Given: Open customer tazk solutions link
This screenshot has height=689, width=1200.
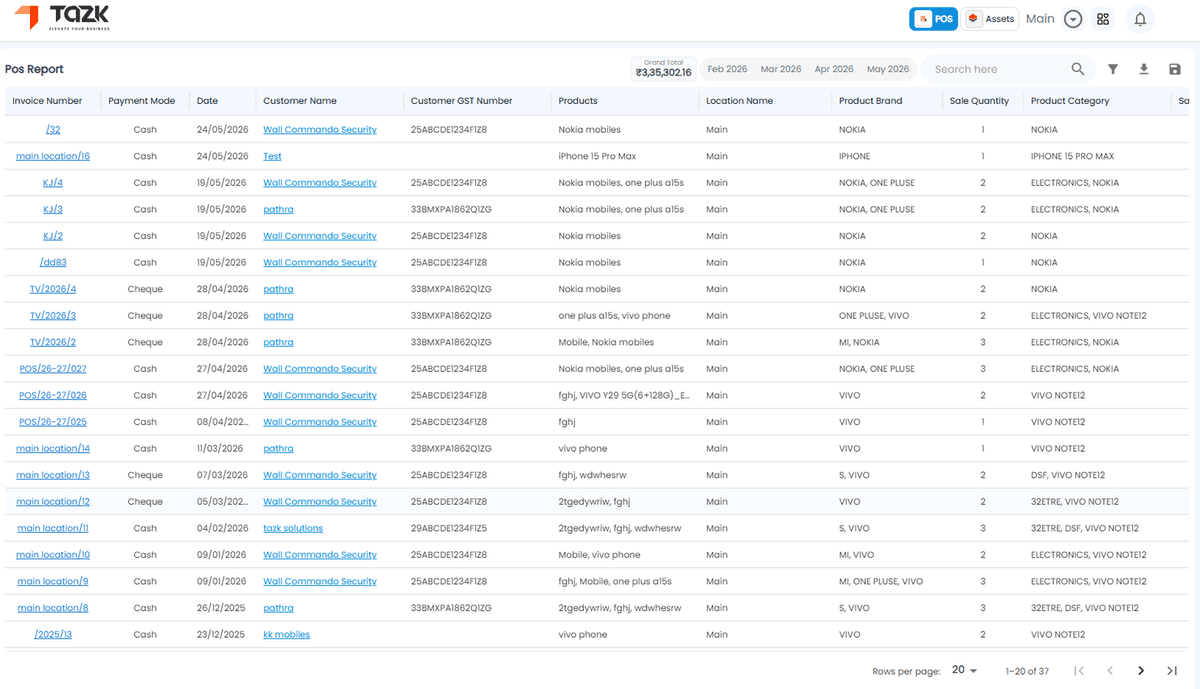Looking at the screenshot, I should click(293, 528).
